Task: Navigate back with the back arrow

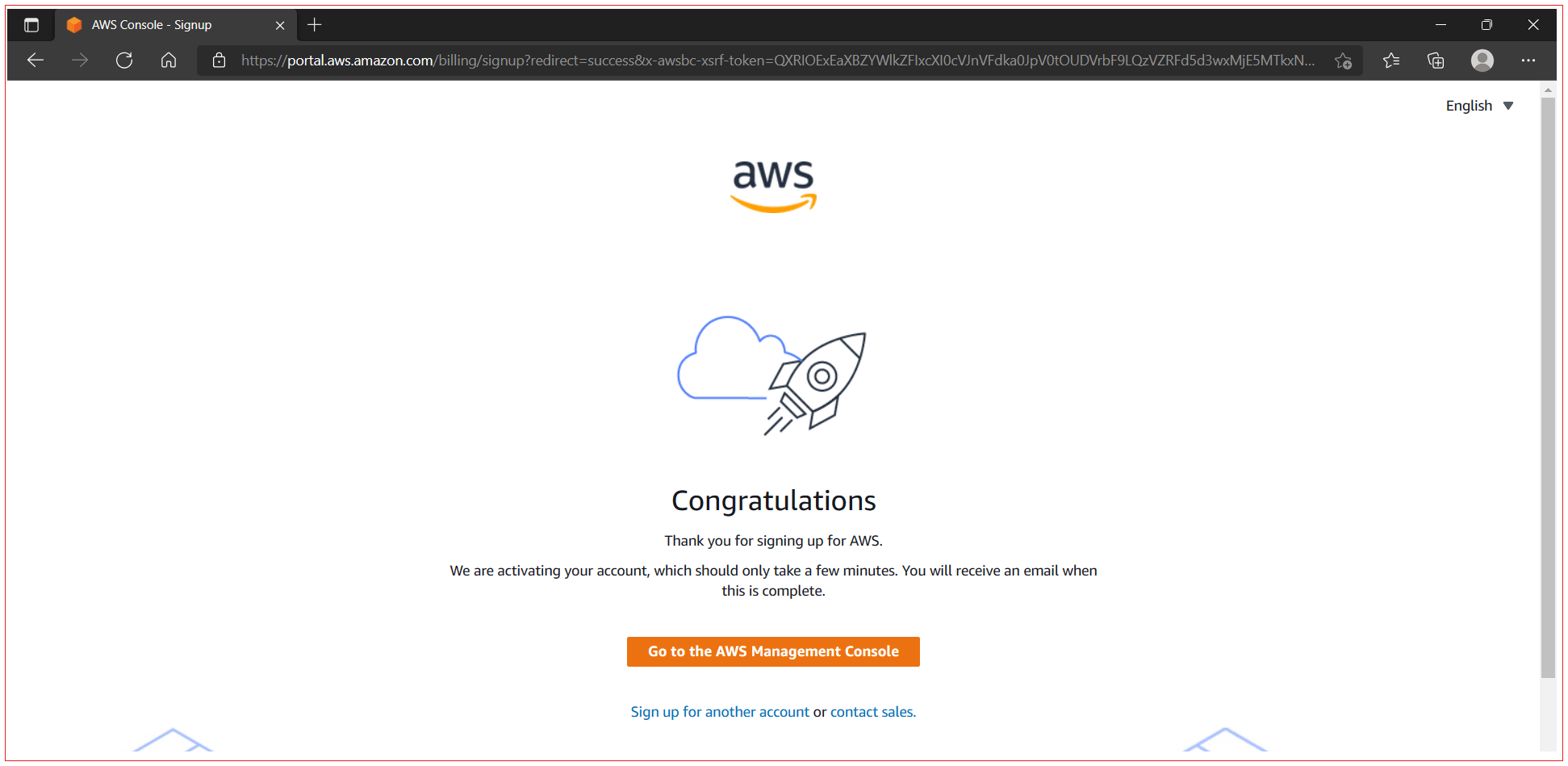Action: click(35, 60)
